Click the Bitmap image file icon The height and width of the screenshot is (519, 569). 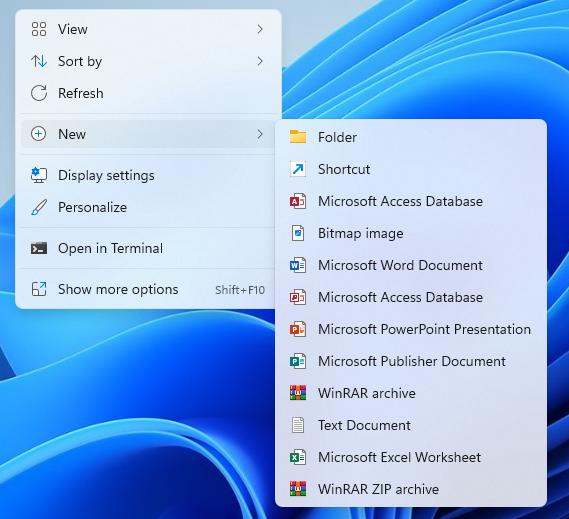click(x=298, y=233)
